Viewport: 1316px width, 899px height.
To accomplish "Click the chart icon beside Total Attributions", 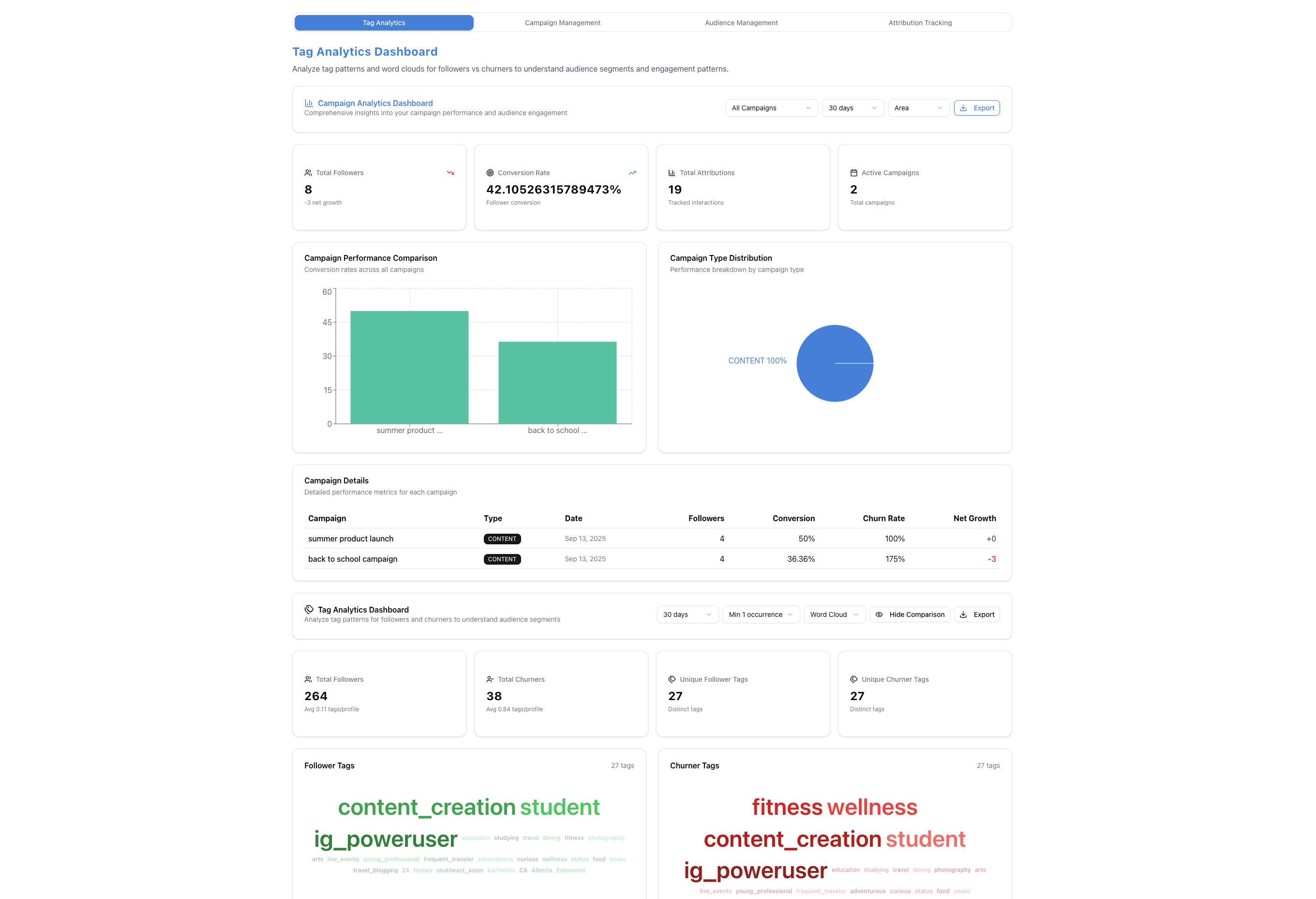I will click(672, 173).
